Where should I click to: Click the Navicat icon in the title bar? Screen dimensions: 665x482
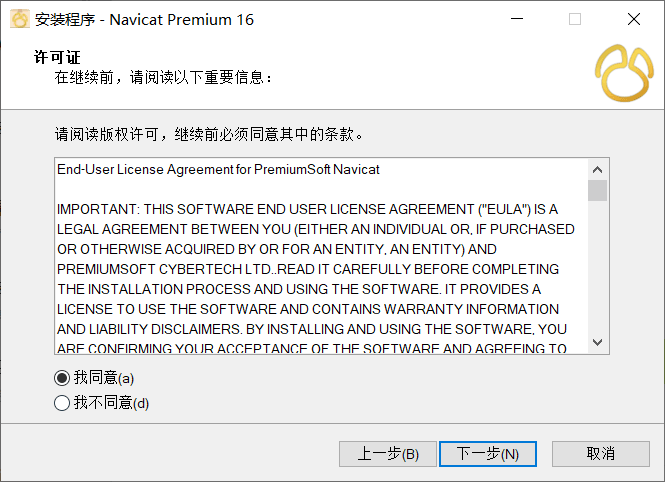point(20,19)
